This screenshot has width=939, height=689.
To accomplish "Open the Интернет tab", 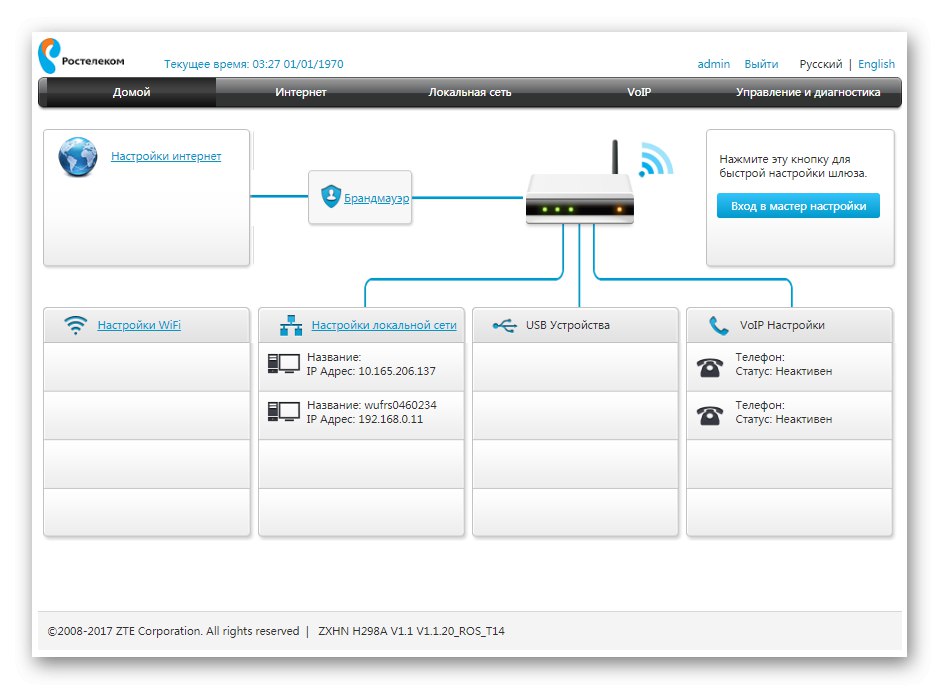I will pyautogui.click(x=301, y=92).
